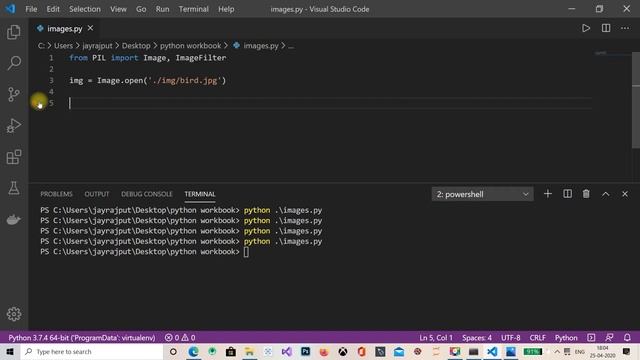The height and width of the screenshot is (360, 640).
Task: Open the Search view in activity bar
Action: tap(14, 63)
